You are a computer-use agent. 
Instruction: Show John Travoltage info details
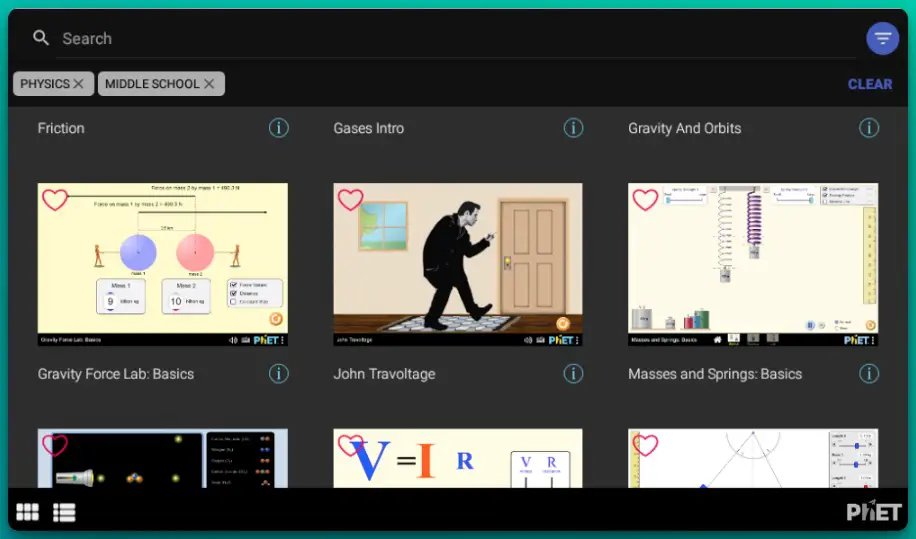573,374
